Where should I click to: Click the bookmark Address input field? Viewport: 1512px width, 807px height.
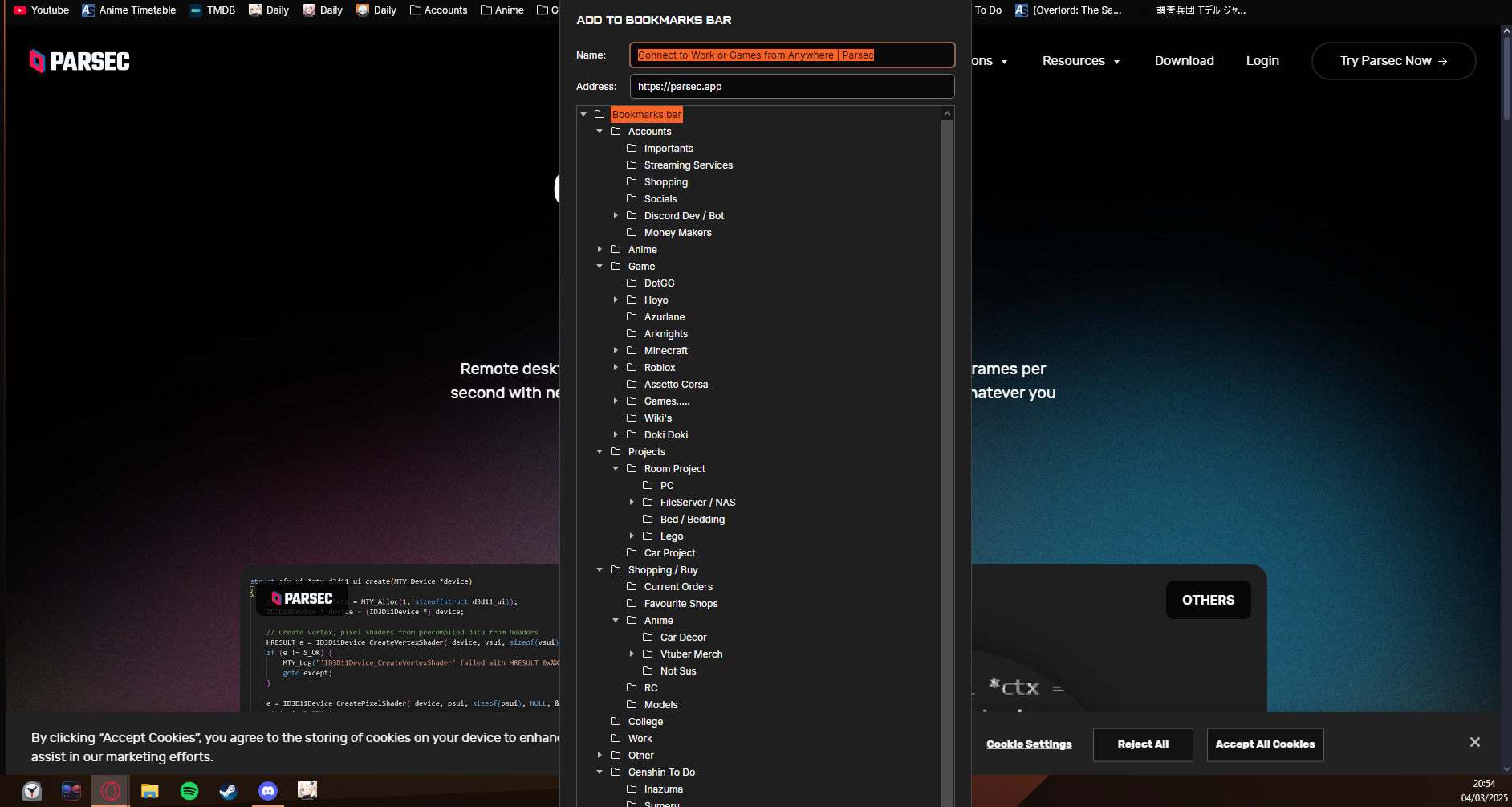792,87
